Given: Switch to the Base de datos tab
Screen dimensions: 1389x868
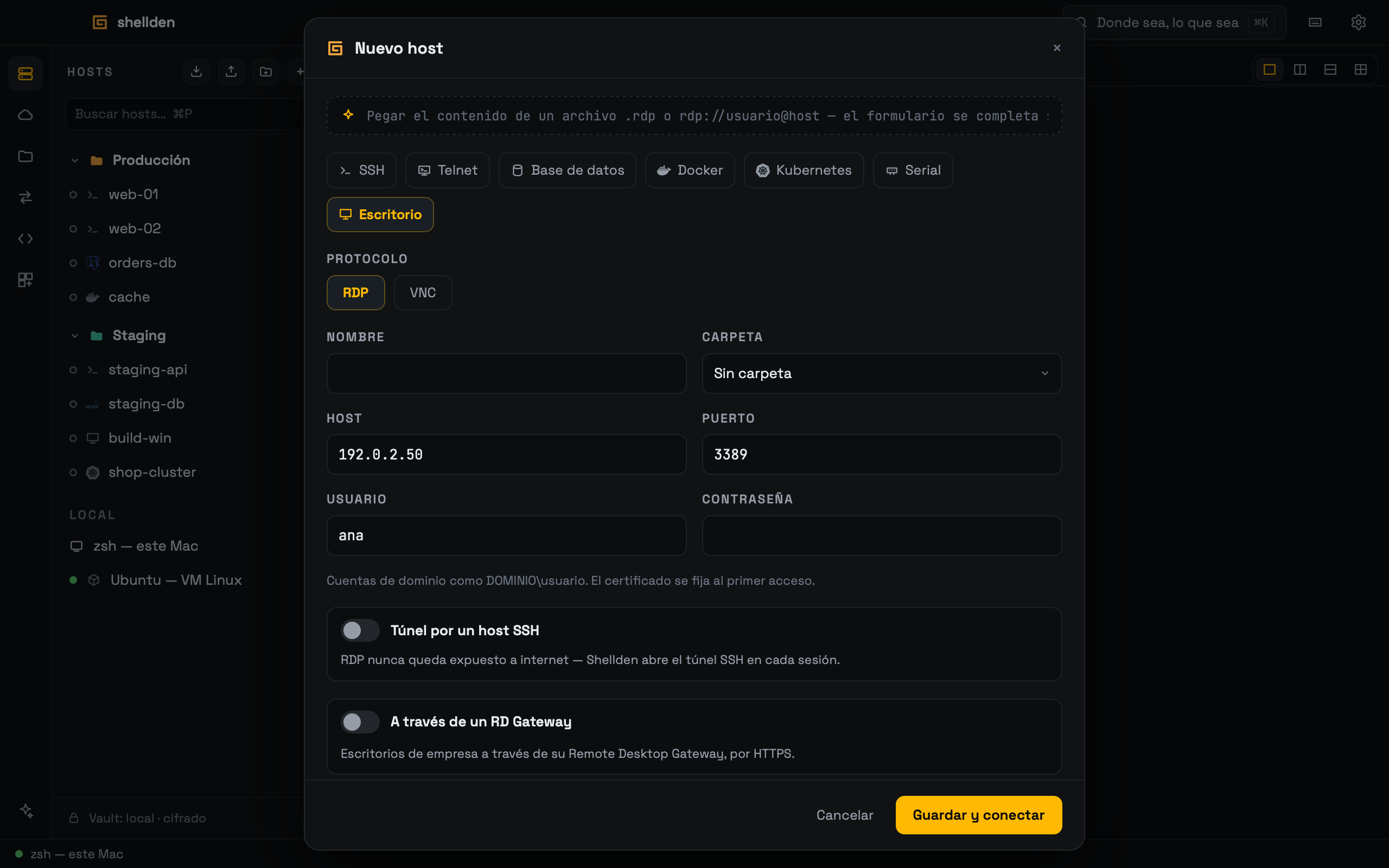Looking at the screenshot, I should [568, 170].
